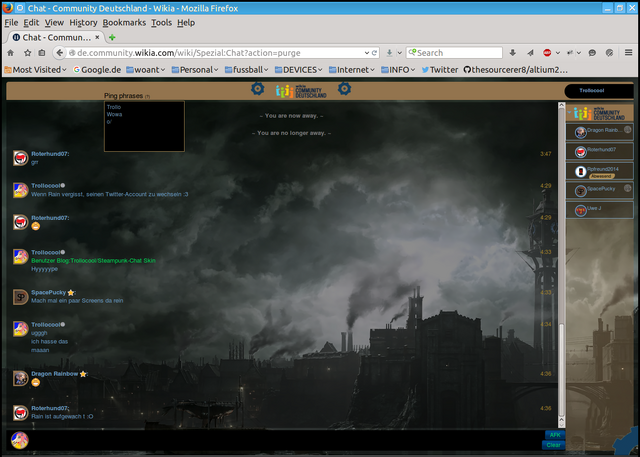640x457 pixels.
Task: Click the small extension icon left of the hamburger group
Action: click(570, 53)
